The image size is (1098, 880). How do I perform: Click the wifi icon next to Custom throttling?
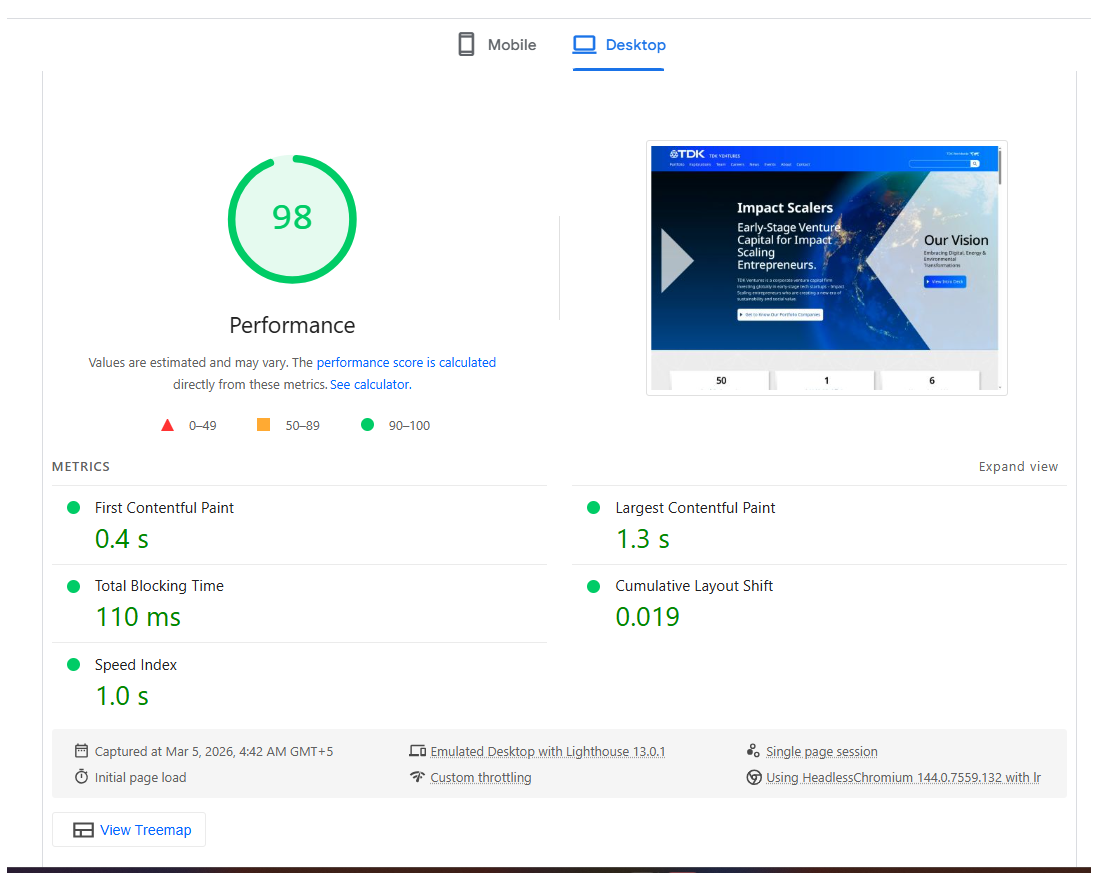418,777
